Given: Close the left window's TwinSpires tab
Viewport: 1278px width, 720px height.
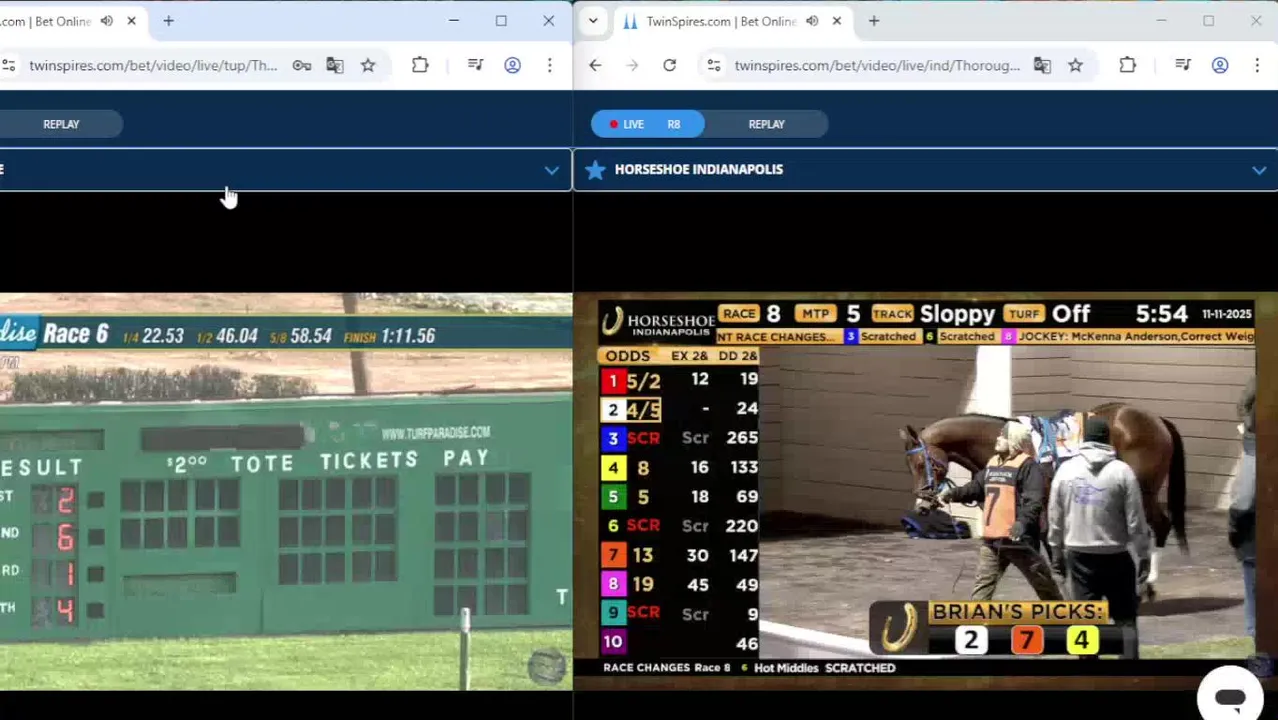Looking at the screenshot, I should coord(131,21).
